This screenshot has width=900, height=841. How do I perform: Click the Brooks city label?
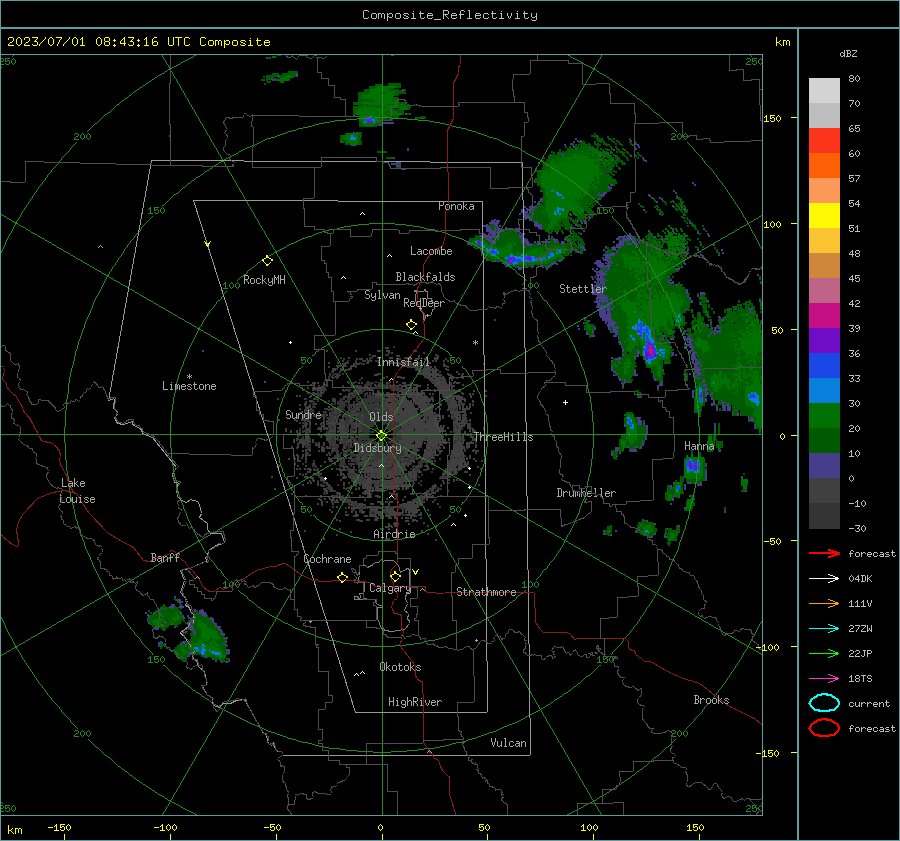click(711, 700)
